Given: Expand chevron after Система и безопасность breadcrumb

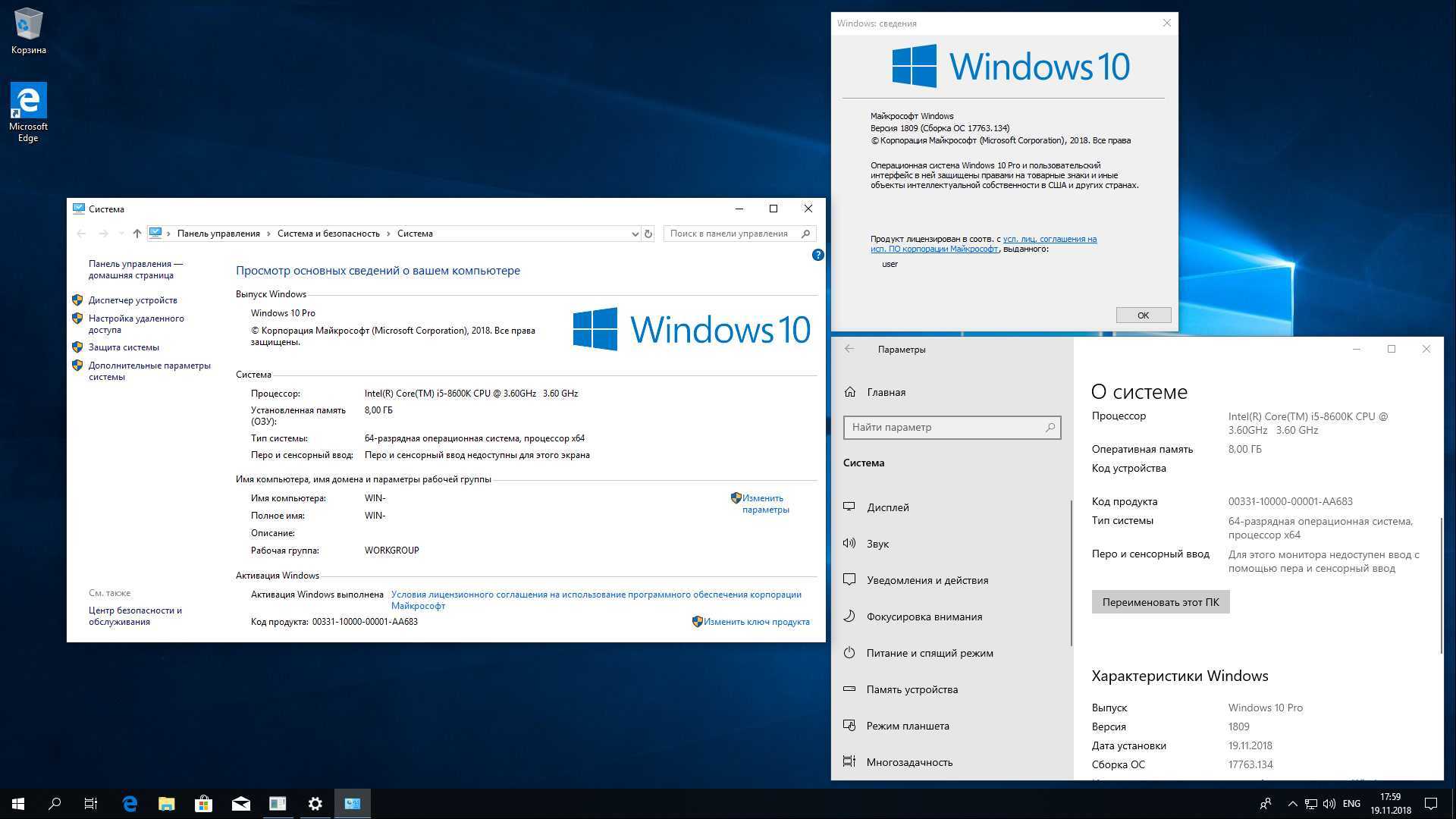Looking at the screenshot, I should tap(388, 234).
